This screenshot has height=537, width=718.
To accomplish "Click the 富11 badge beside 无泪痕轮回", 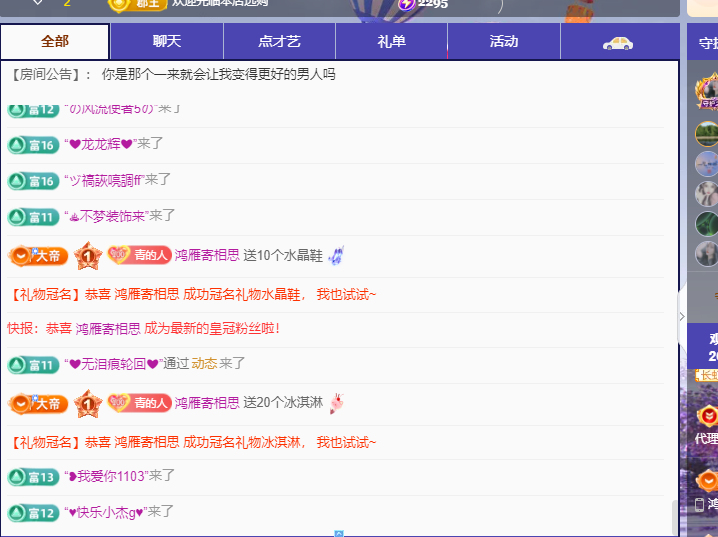I will tap(33, 365).
